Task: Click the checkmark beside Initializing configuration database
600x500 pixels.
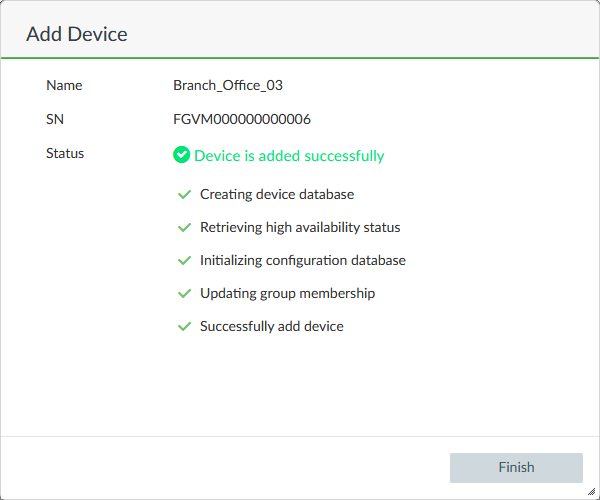Action: point(184,260)
